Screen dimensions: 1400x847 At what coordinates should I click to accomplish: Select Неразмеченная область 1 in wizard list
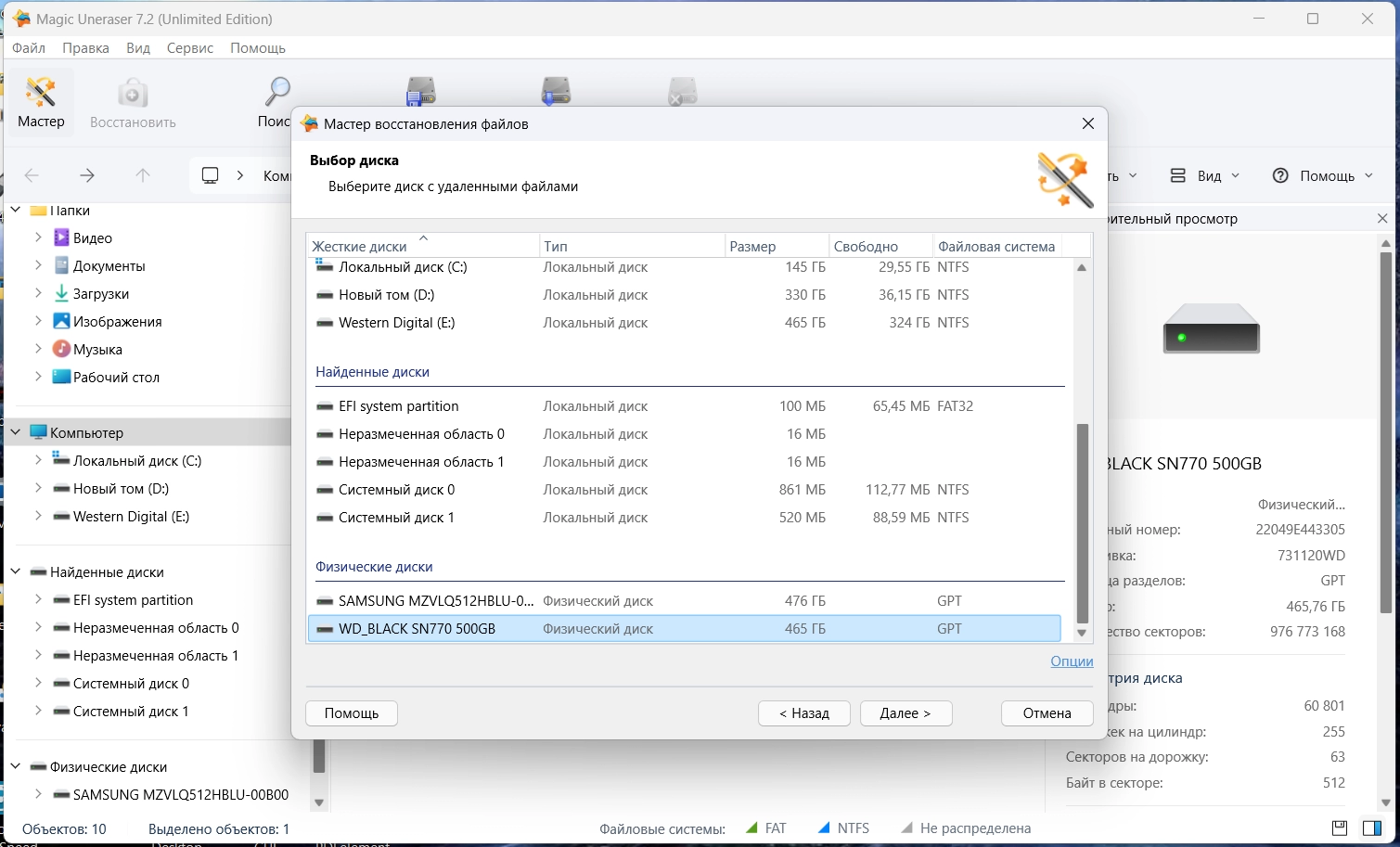[x=684, y=462]
